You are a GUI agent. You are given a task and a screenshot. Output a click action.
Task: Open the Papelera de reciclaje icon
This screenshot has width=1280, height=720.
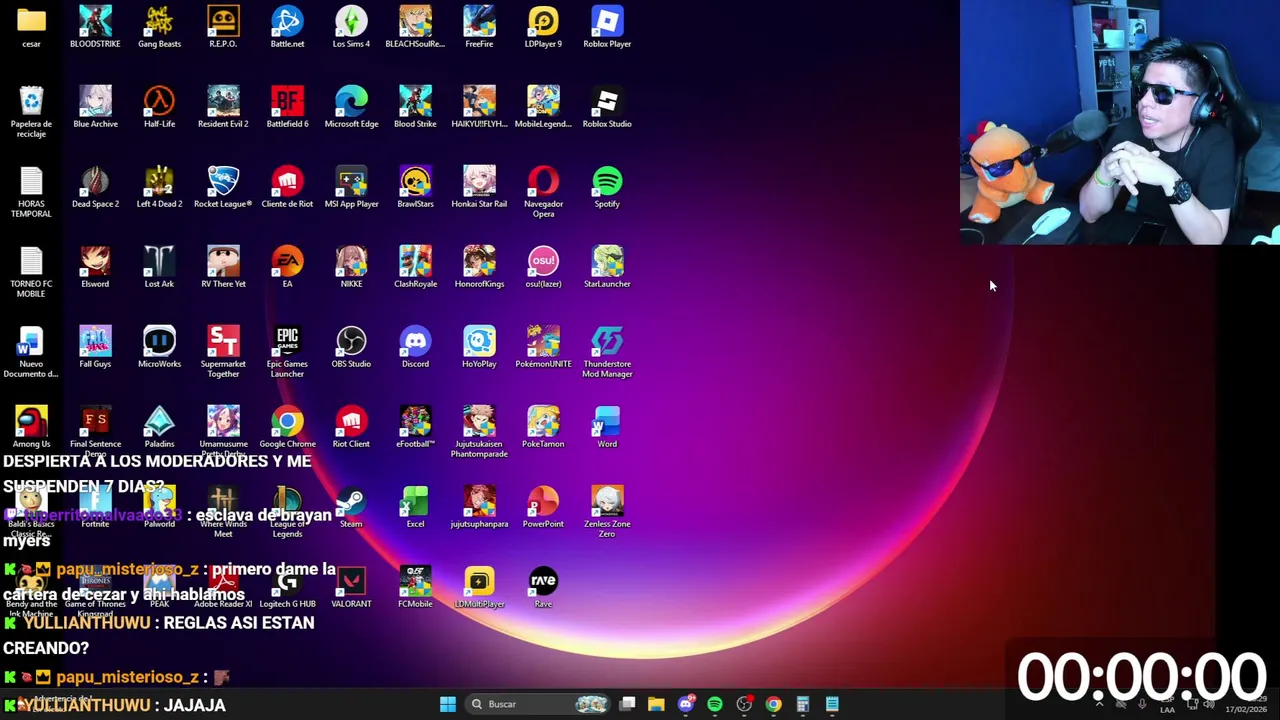(x=31, y=112)
